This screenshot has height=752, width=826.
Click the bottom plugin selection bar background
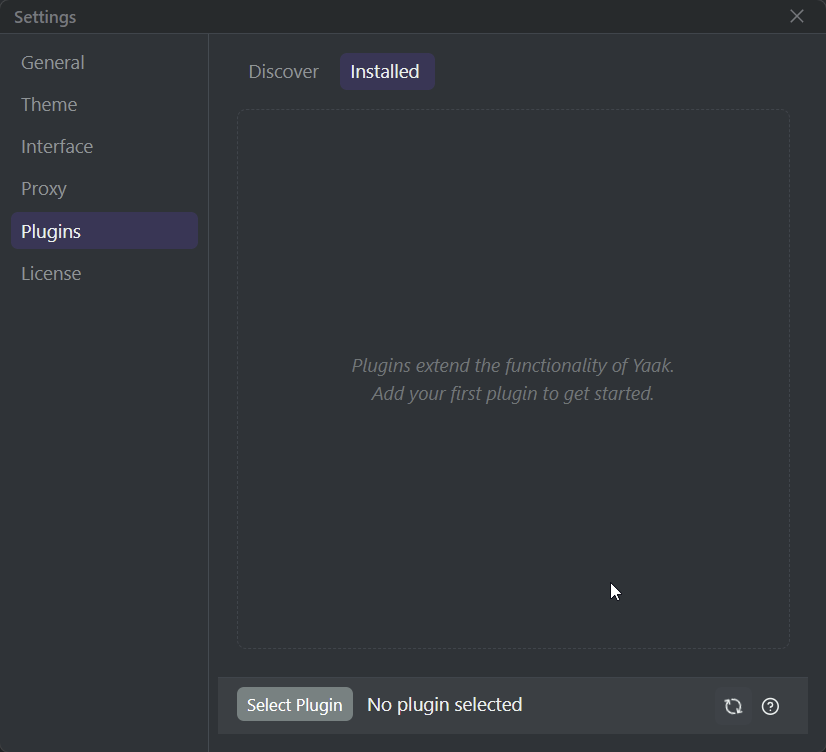coord(620,706)
